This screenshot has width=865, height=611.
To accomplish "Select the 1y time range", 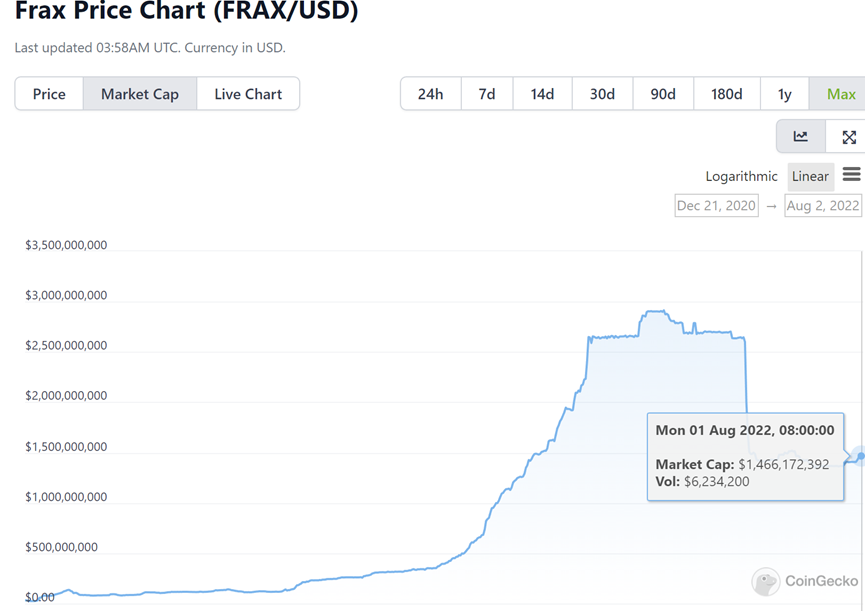I will [784, 94].
